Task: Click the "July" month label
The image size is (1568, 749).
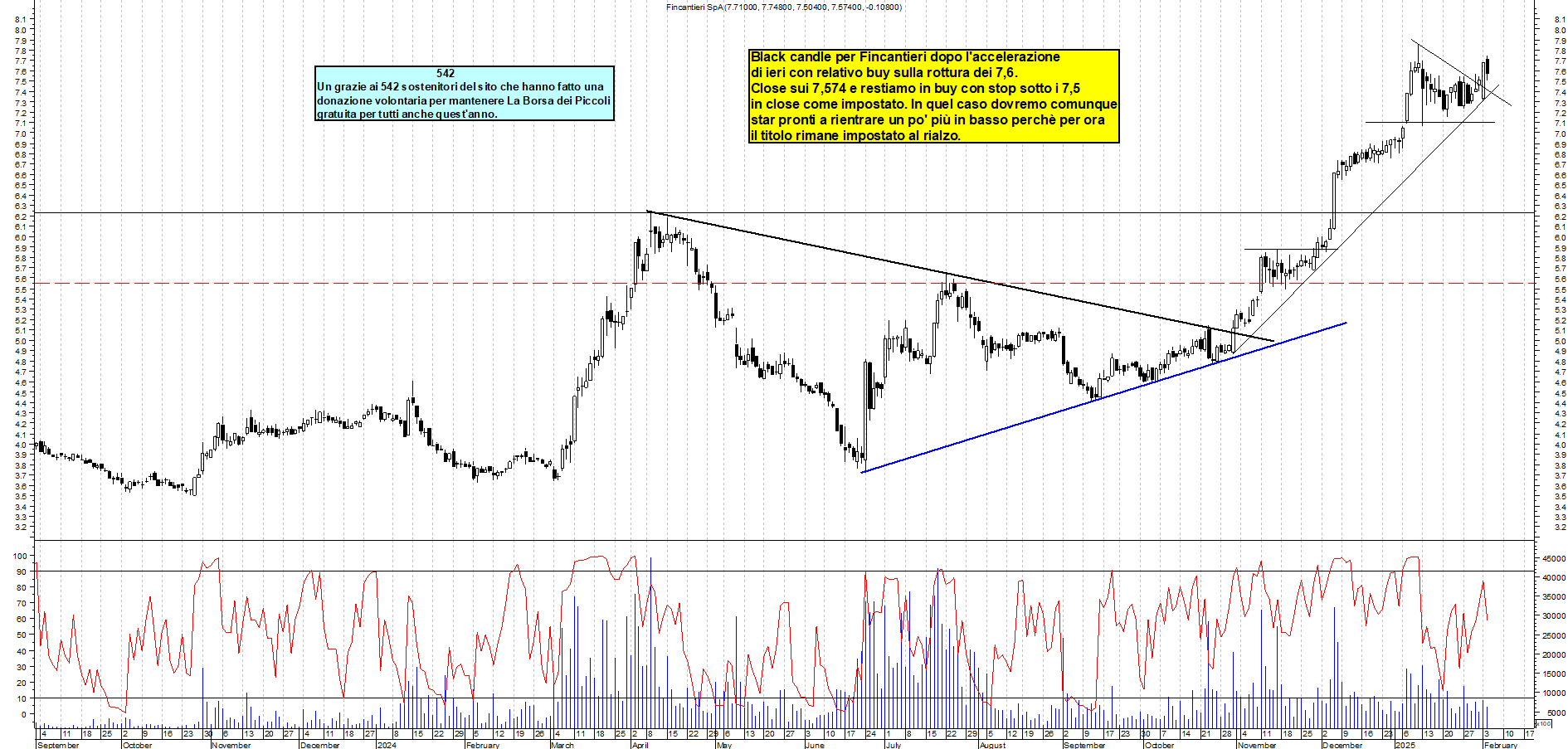Action: 894,745
